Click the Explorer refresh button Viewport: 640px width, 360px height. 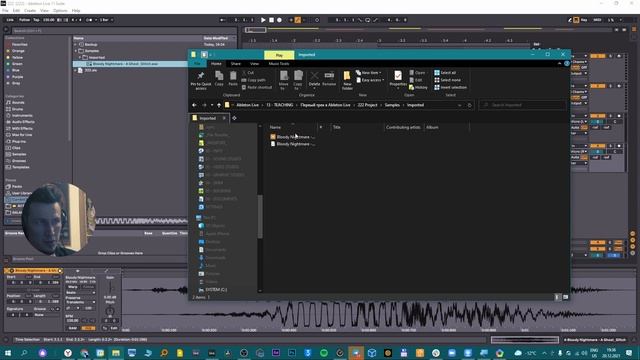coord(469,105)
